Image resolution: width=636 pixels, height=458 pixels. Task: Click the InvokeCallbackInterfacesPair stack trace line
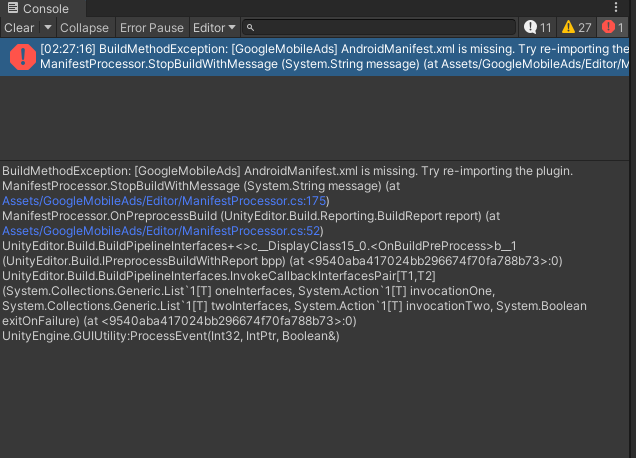[x=219, y=276]
